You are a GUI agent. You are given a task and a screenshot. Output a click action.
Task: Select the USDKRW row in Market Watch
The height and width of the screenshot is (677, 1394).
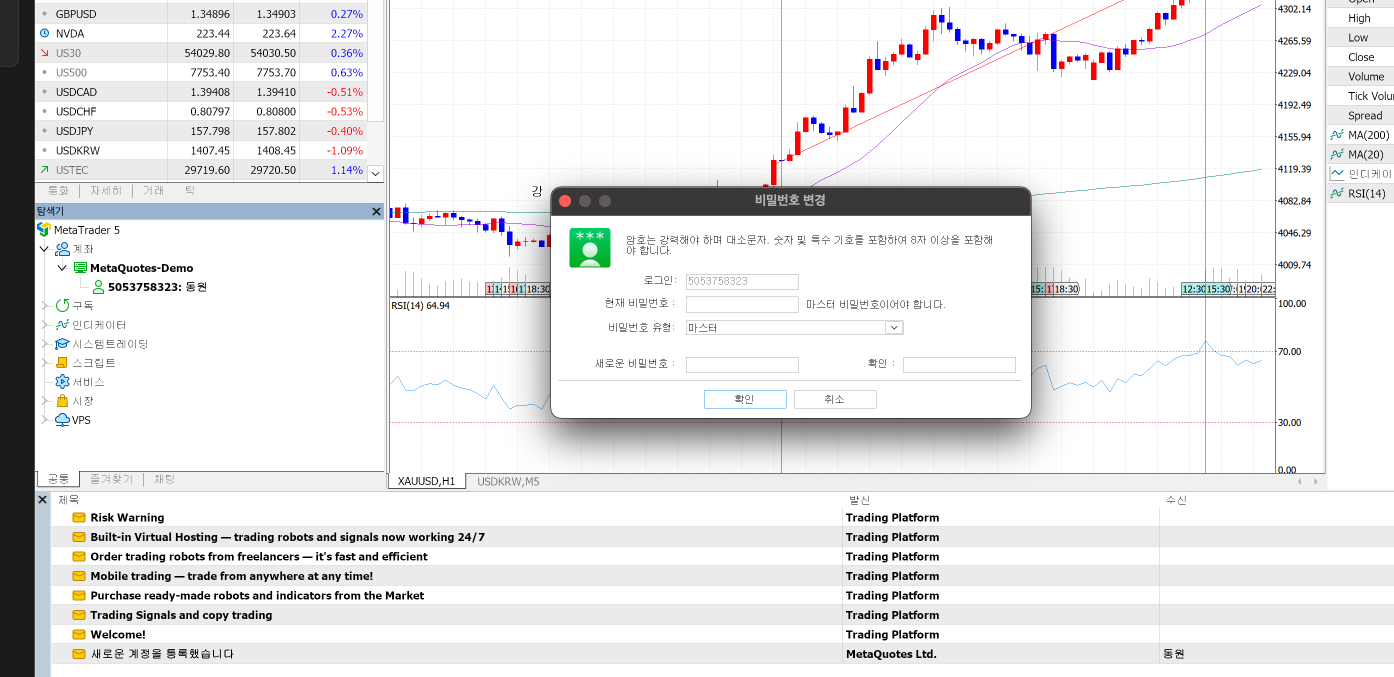tap(201, 150)
